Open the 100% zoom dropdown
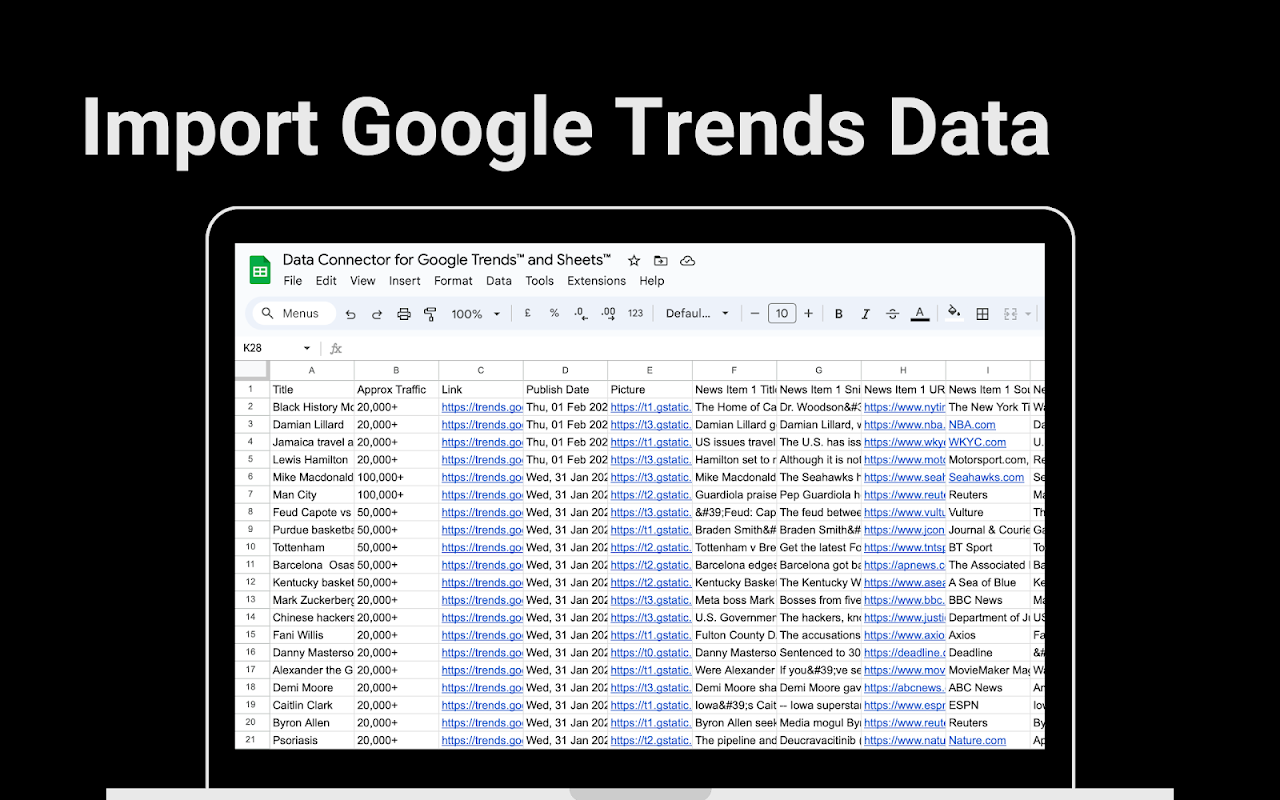1280x800 pixels. [474, 314]
